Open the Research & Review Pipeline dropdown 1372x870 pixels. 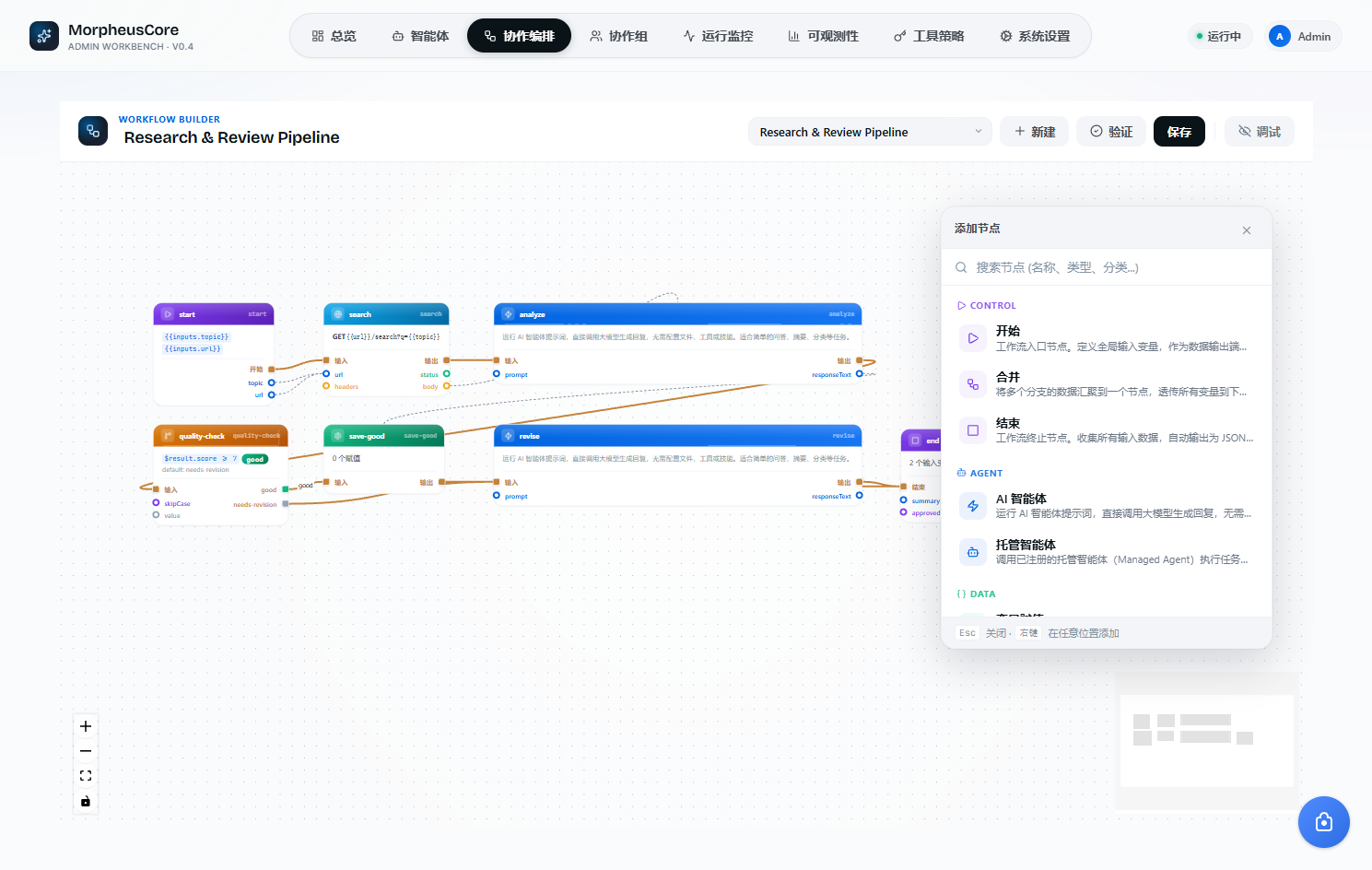tap(870, 132)
